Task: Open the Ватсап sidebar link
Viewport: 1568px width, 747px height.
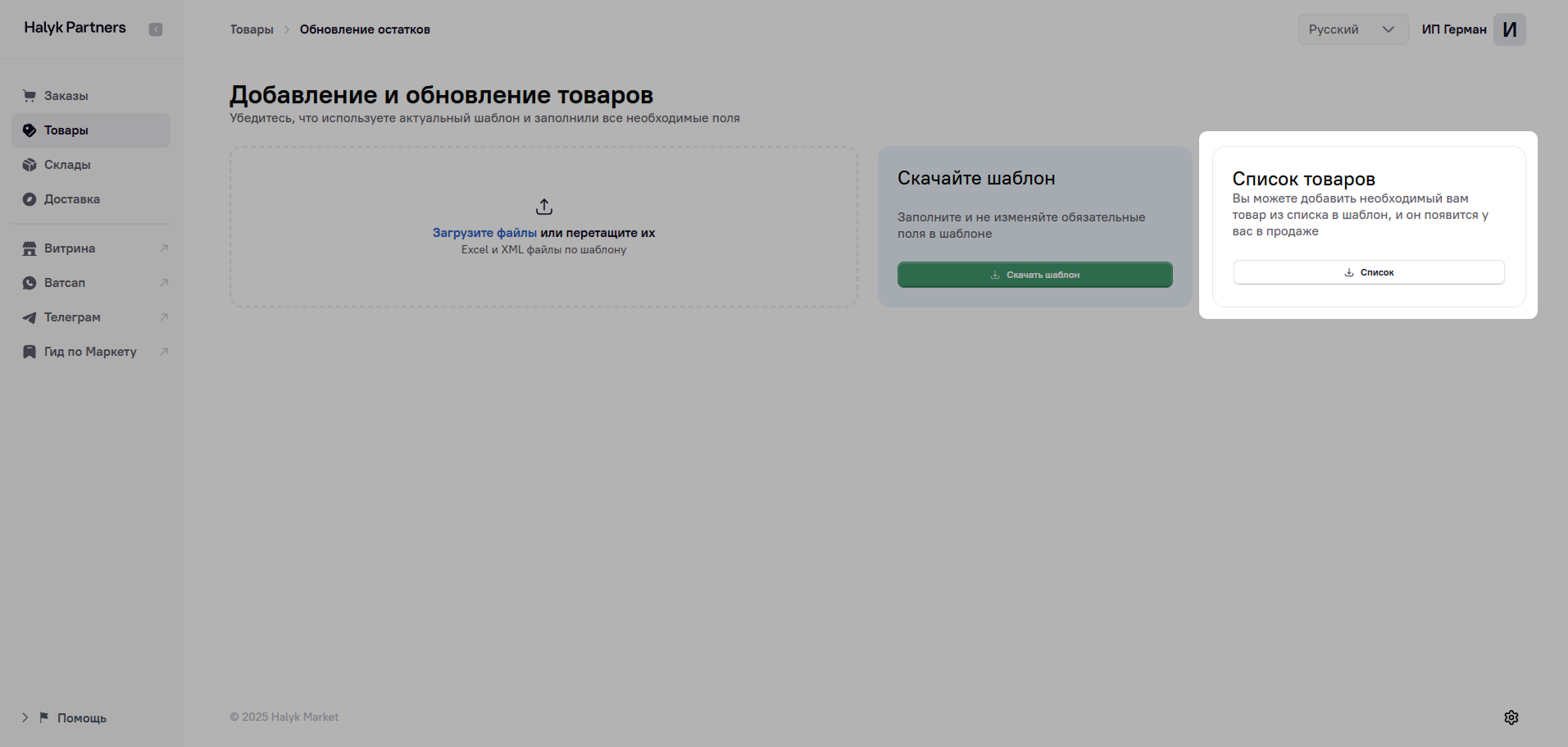Action: coord(91,283)
